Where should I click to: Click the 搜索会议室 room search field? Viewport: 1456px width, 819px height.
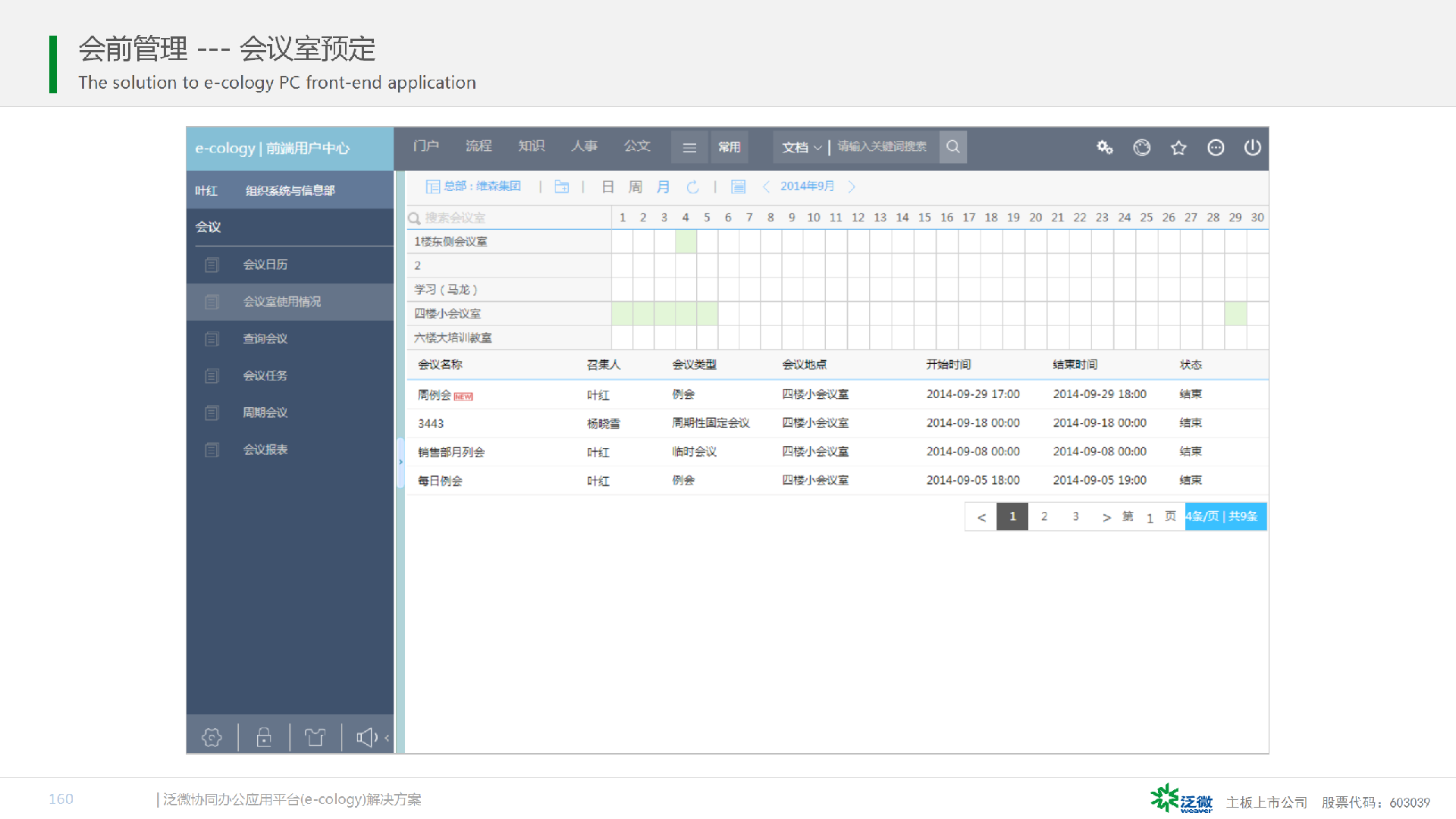(x=508, y=218)
